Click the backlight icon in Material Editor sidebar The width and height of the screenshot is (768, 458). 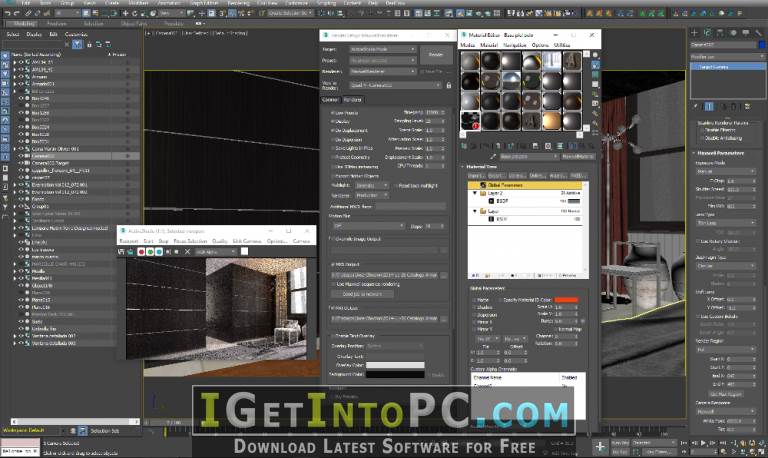pyautogui.click(x=595, y=65)
